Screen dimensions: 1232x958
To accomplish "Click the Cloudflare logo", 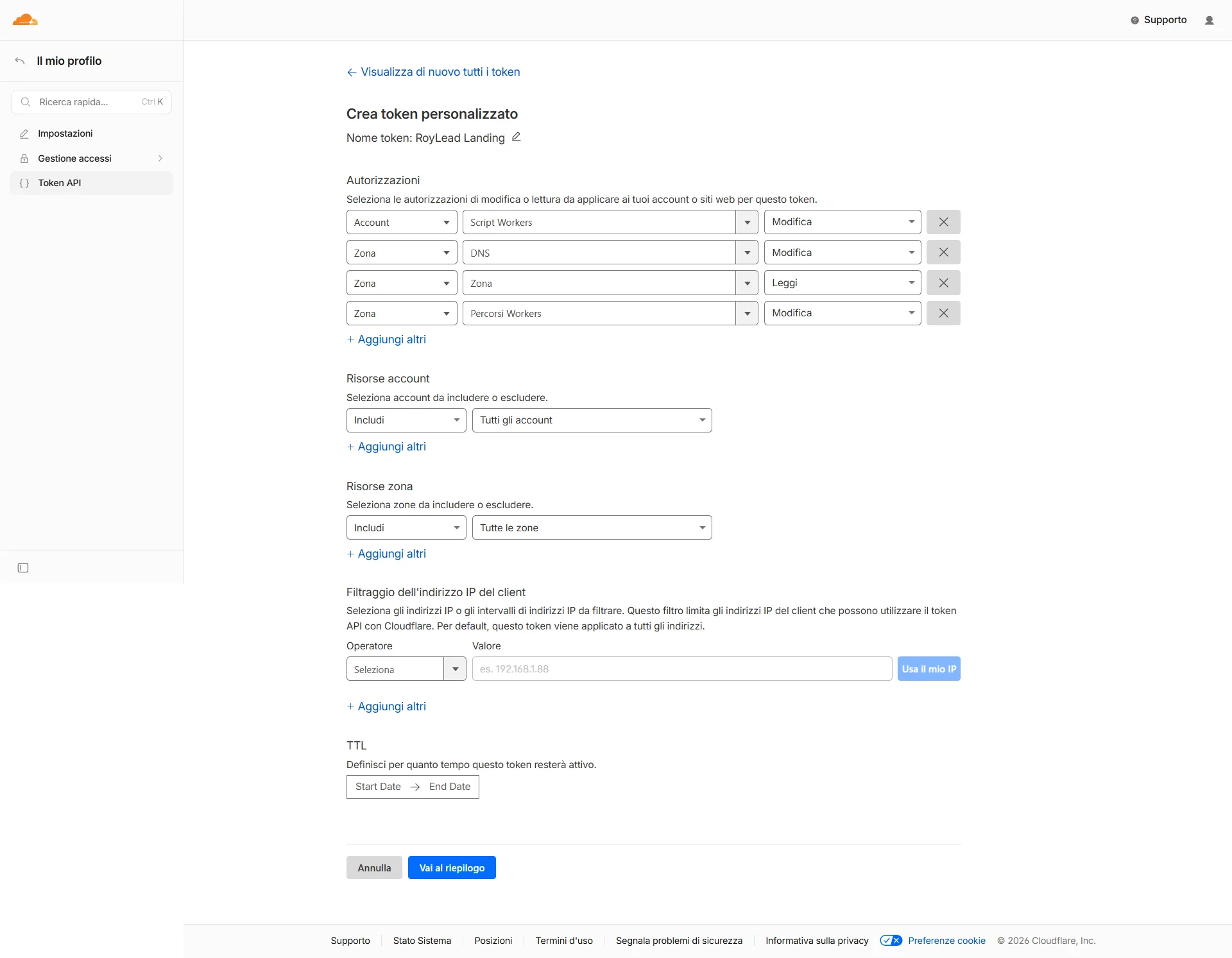I will pos(25,20).
